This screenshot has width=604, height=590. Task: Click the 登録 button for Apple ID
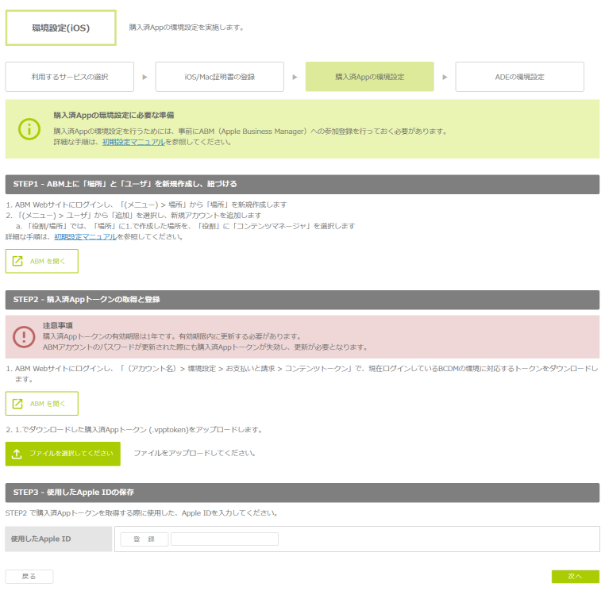144,539
